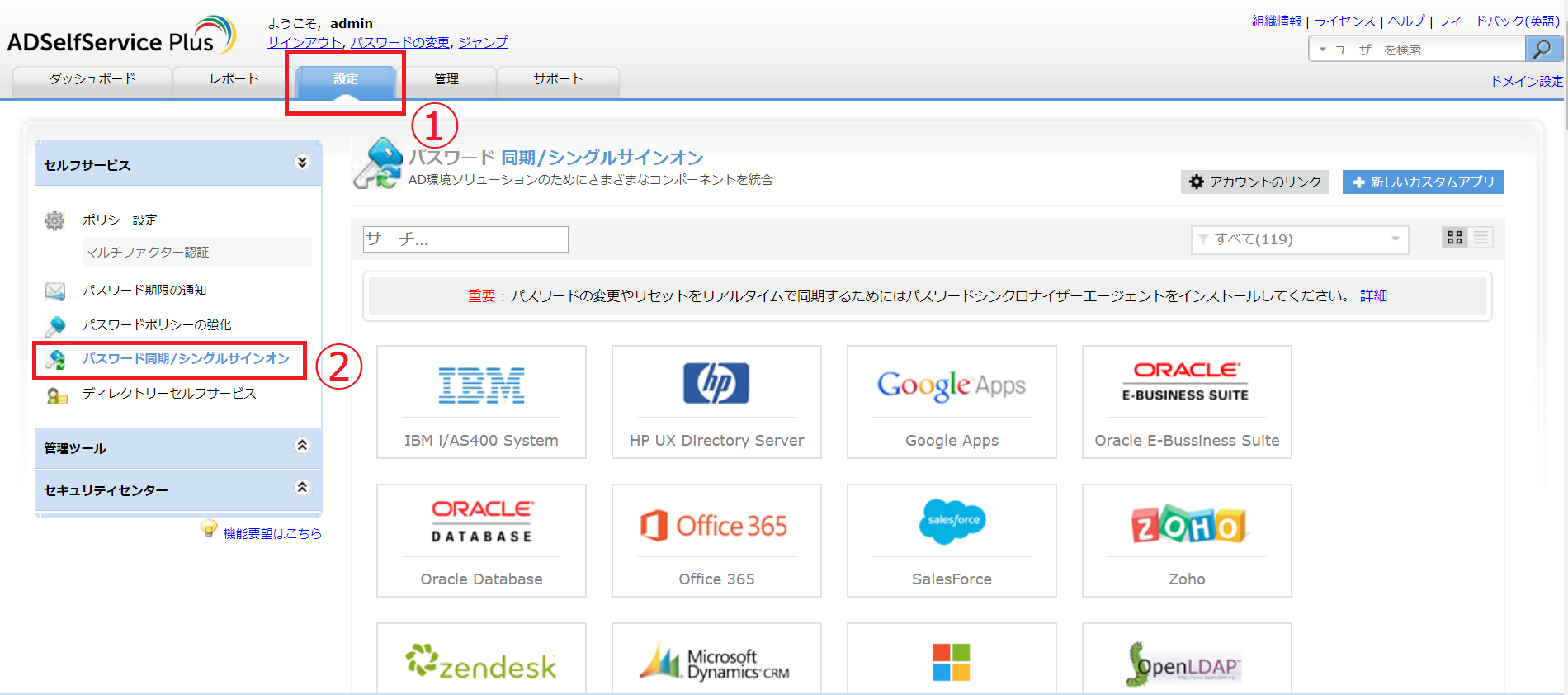Select ポリシー設定 in the sidebar
Viewport: 1568px width, 695px height.
click(x=120, y=220)
